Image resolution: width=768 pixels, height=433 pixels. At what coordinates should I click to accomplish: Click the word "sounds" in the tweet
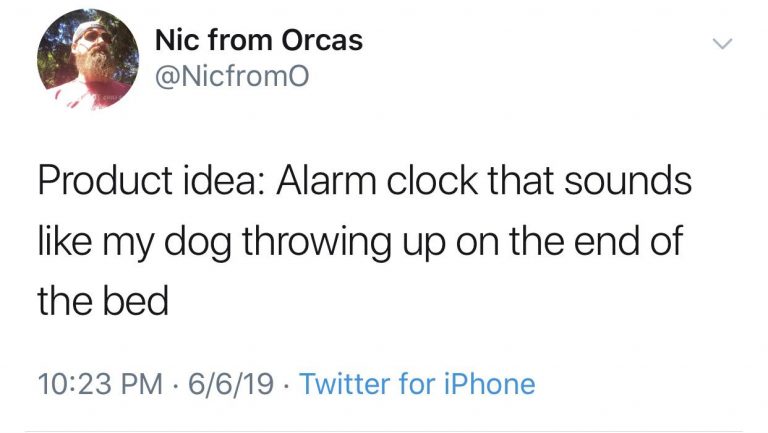(627, 184)
